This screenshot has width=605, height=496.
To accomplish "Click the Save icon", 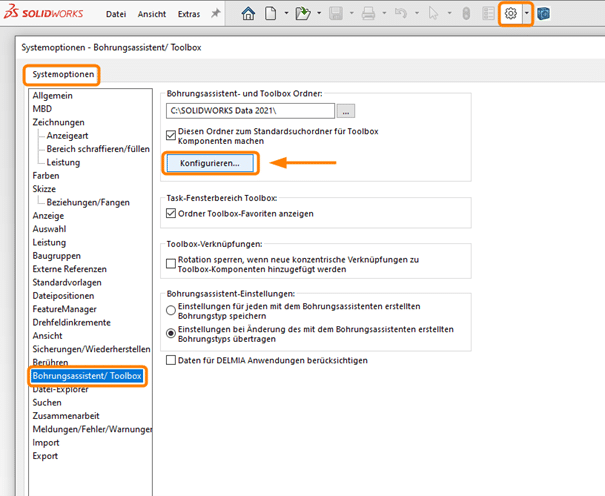I will click(x=336, y=13).
